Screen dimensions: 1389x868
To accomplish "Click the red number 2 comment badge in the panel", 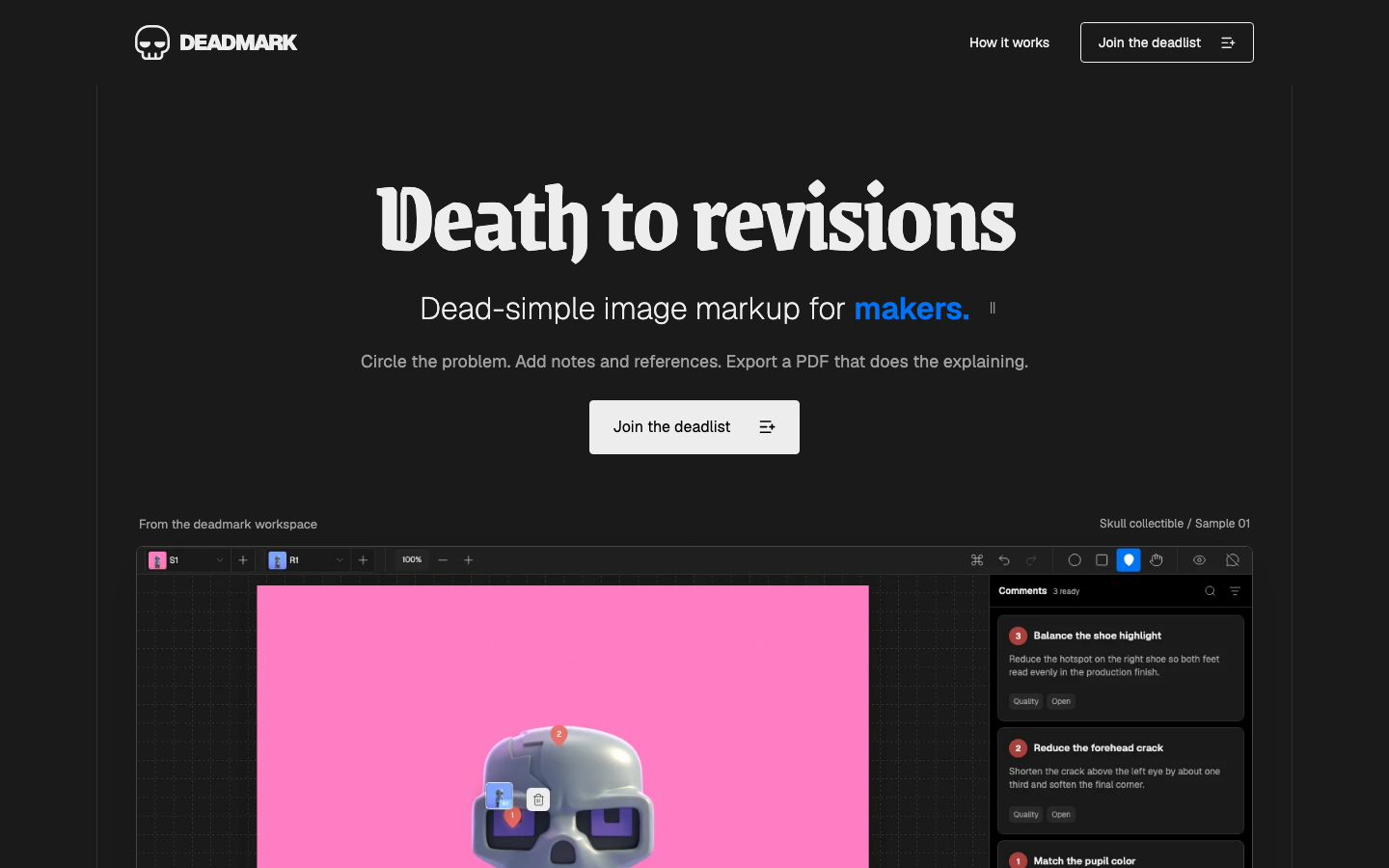I will coord(1018,748).
